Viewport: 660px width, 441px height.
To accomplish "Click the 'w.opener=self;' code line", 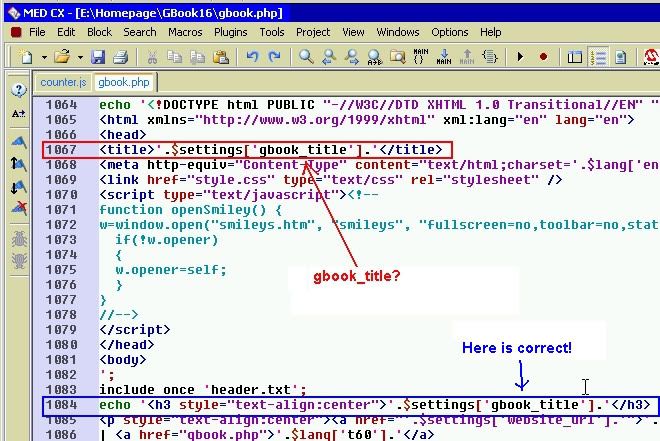I will tap(171, 270).
